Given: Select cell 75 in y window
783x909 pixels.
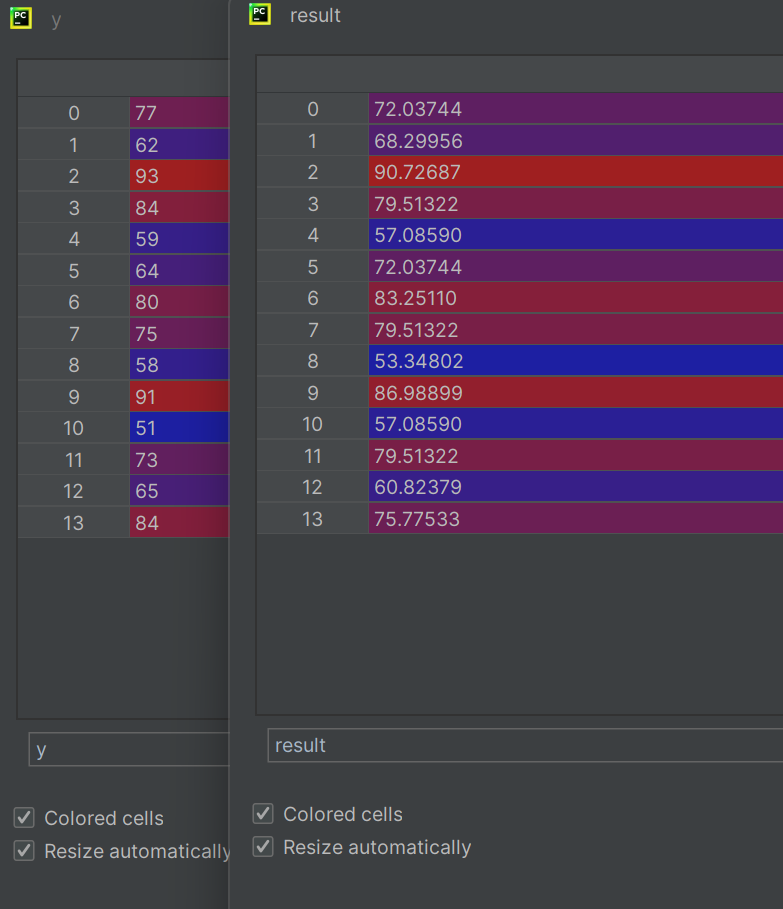Looking at the screenshot, I should pyautogui.click(x=180, y=333).
